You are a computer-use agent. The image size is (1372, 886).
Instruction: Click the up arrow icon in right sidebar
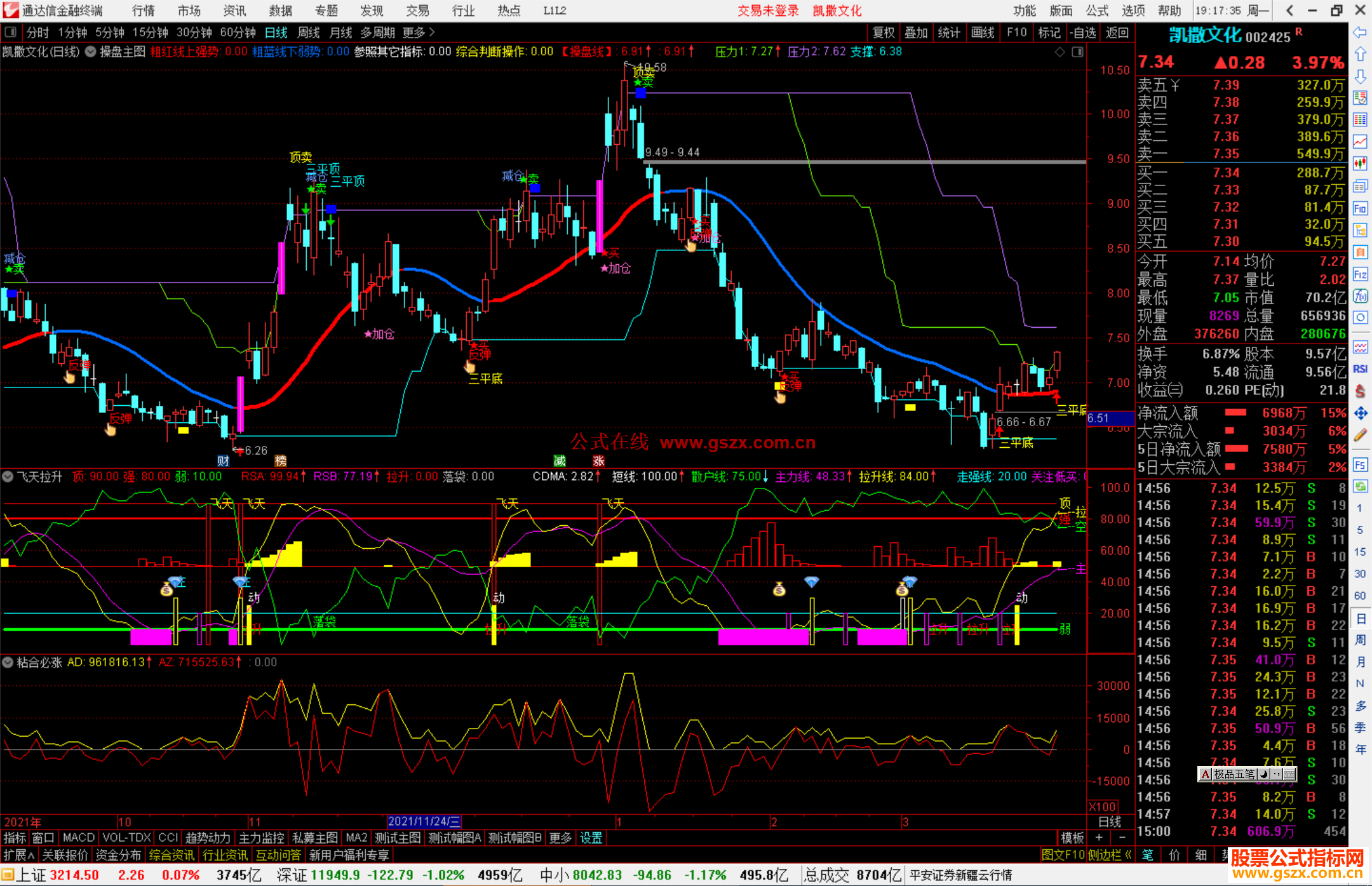[1360, 54]
